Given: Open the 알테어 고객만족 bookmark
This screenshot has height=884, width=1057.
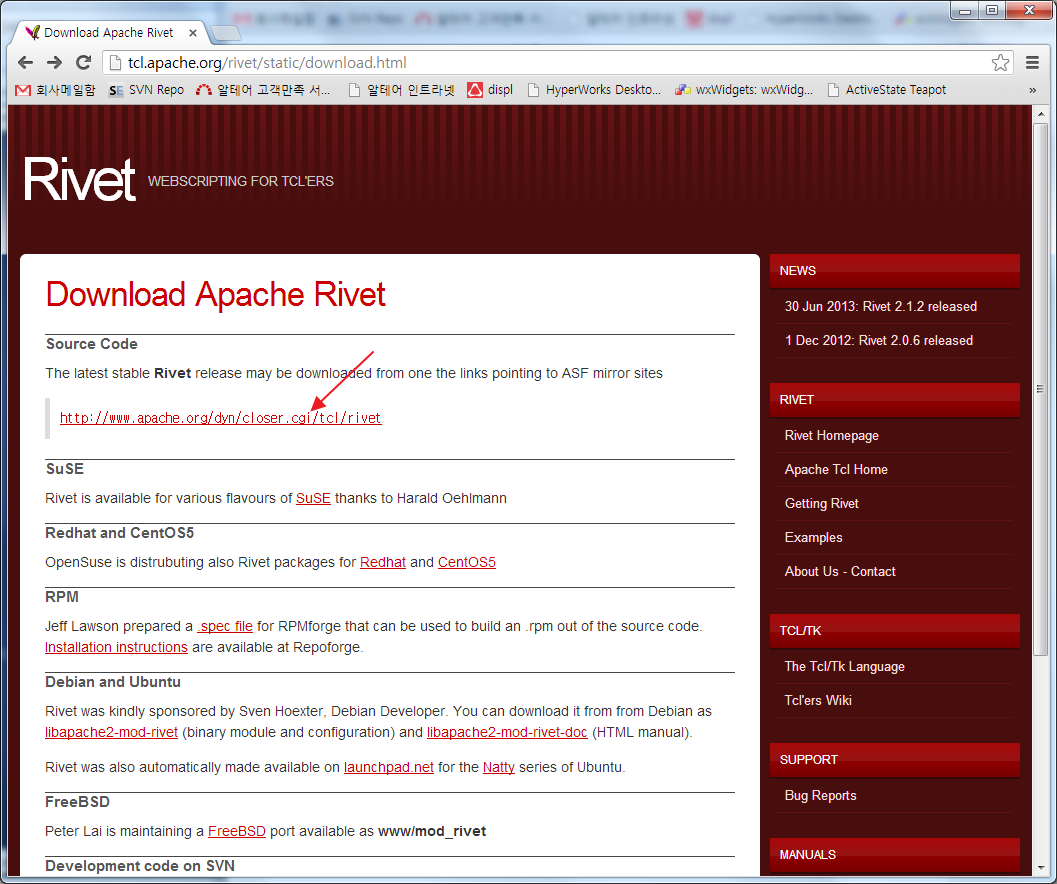Looking at the screenshot, I should [263, 90].
